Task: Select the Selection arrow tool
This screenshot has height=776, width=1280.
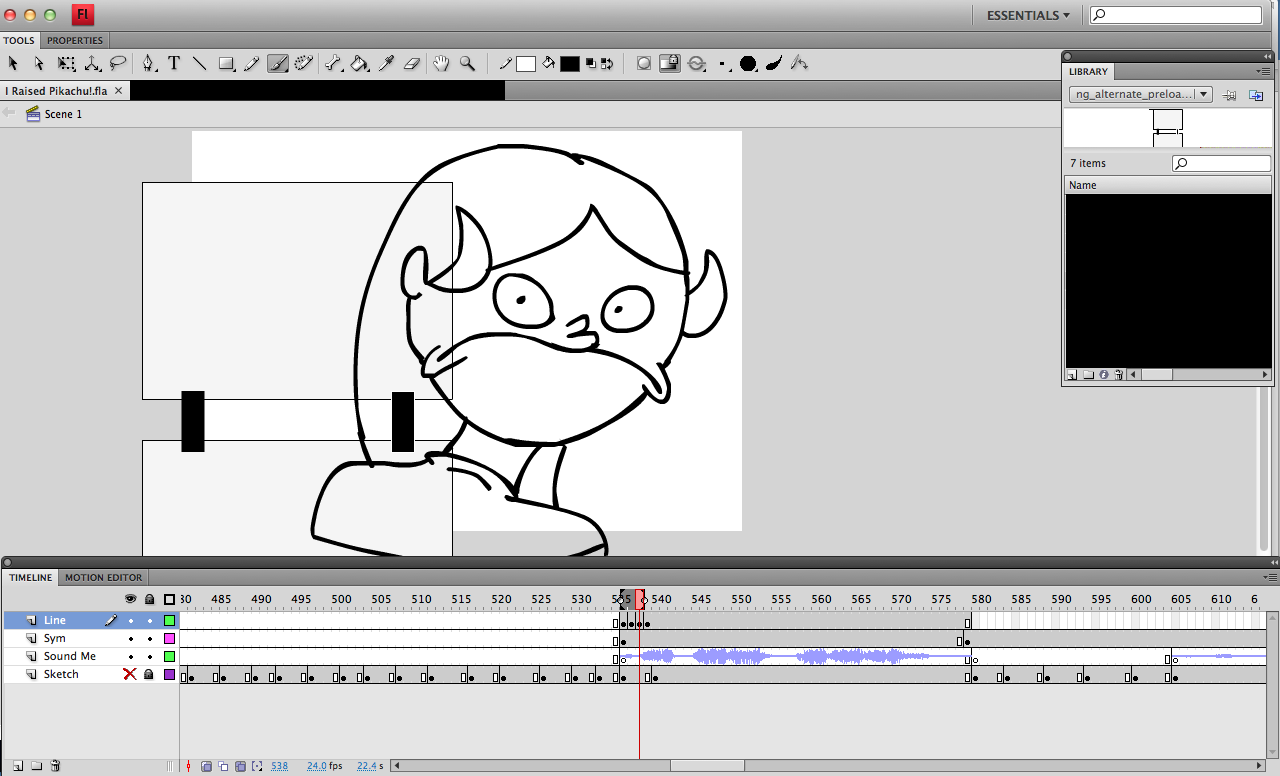Action: pos(13,64)
